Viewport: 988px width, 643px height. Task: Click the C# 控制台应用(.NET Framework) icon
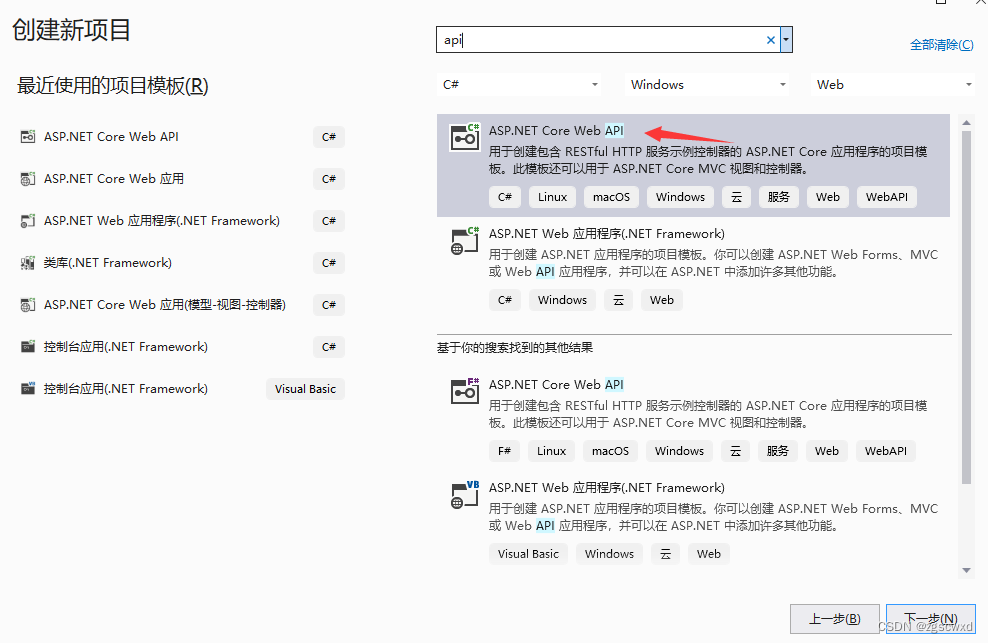tap(28, 347)
